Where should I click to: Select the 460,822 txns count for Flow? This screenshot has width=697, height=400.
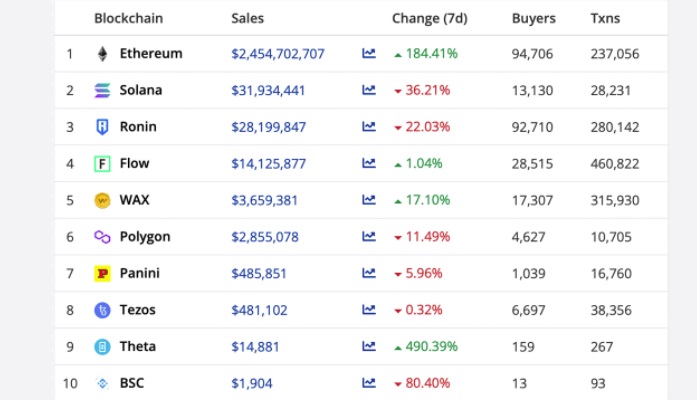pyautogui.click(x=615, y=164)
